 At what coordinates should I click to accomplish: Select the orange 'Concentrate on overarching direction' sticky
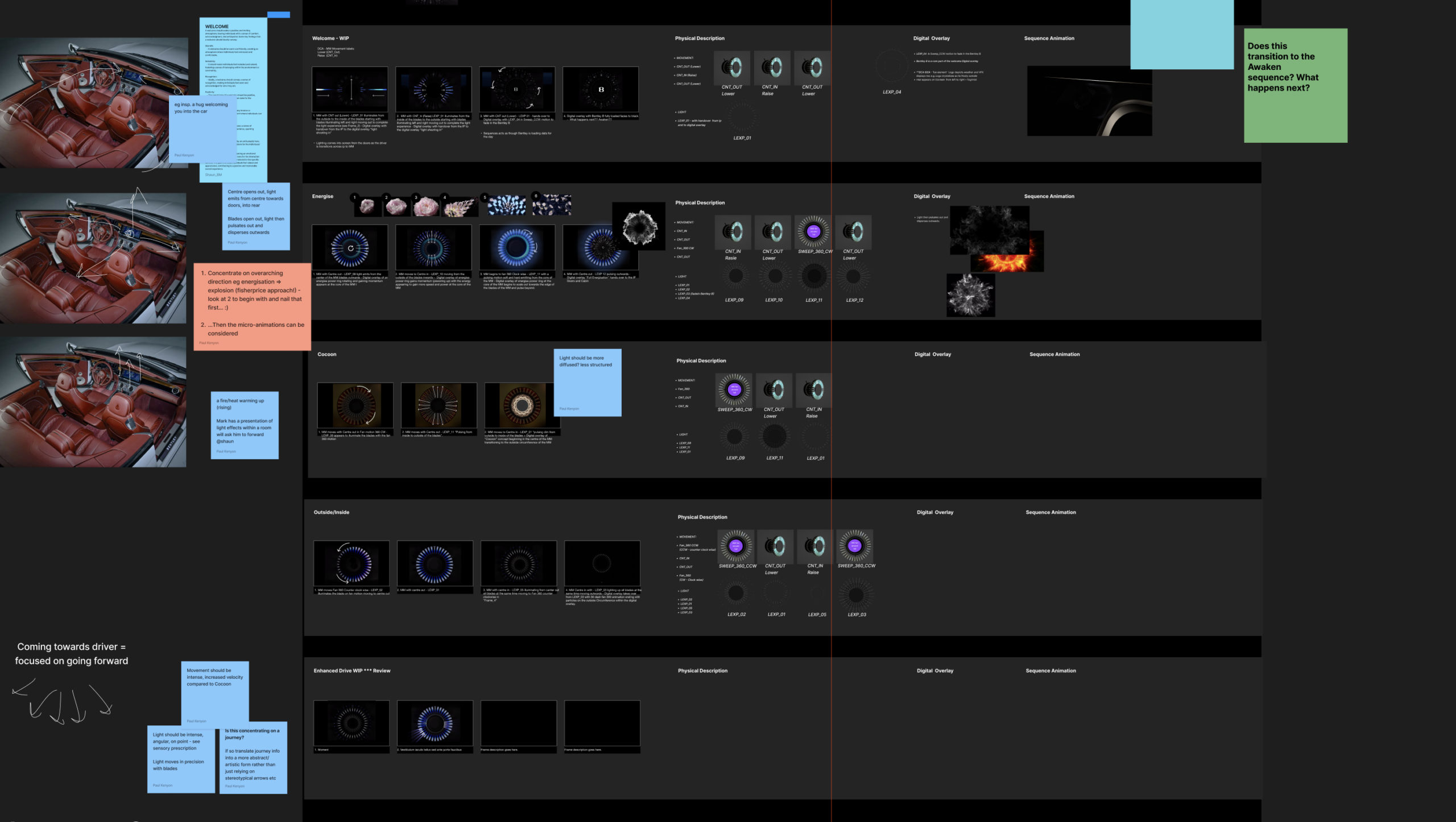point(252,306)
